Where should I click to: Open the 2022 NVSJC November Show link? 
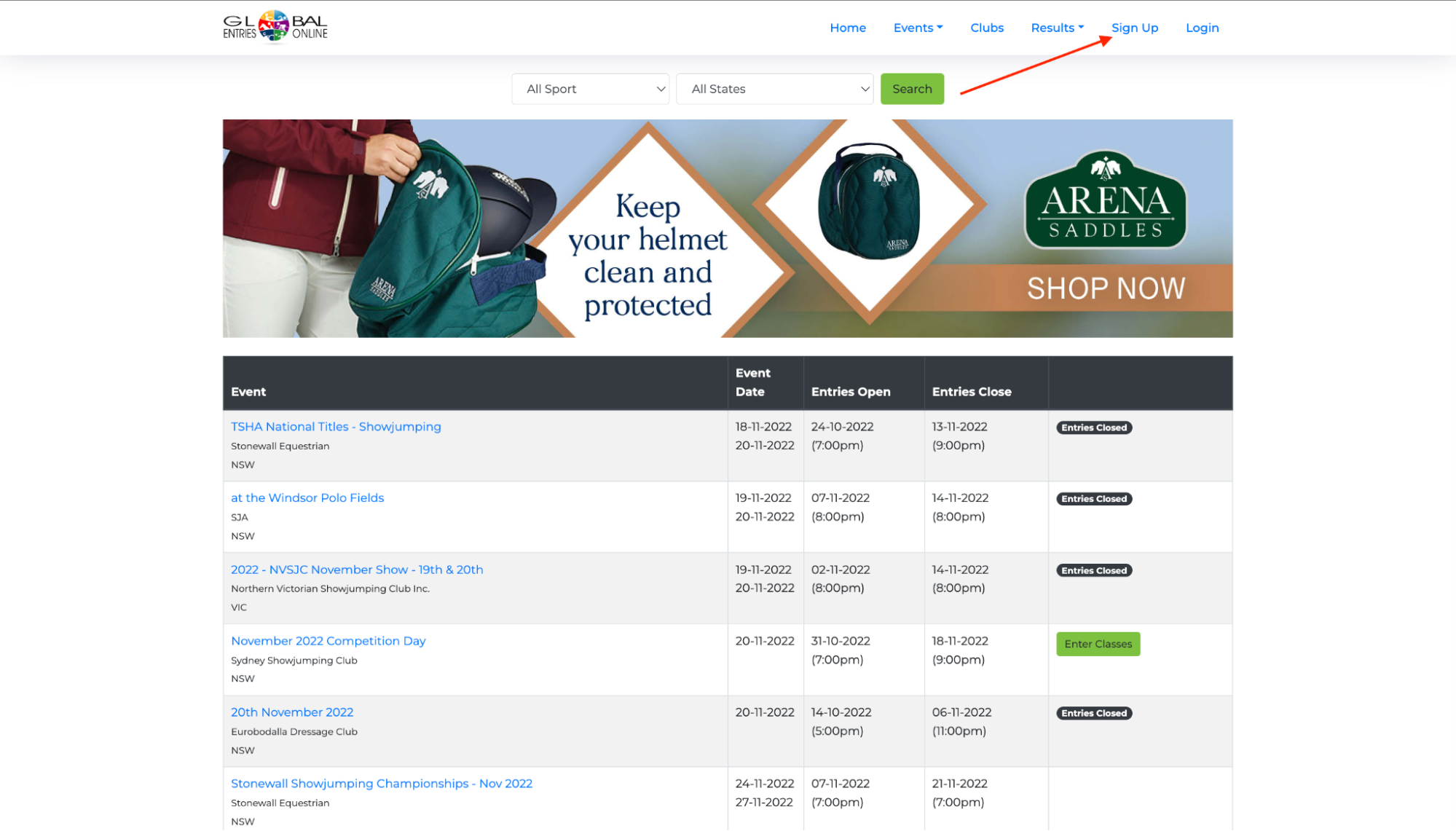356,570
